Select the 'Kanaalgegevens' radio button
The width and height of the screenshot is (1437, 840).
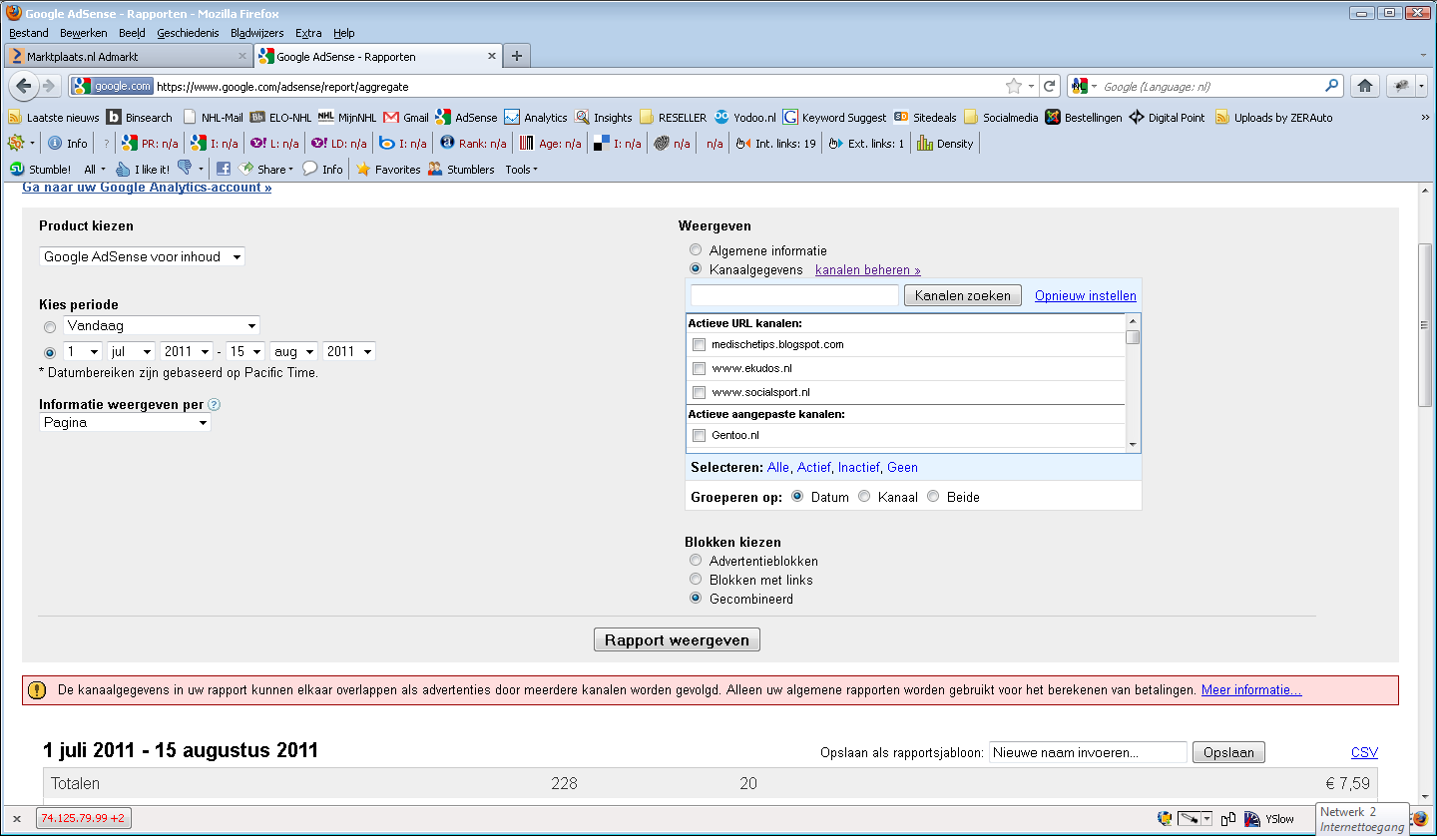696,268
